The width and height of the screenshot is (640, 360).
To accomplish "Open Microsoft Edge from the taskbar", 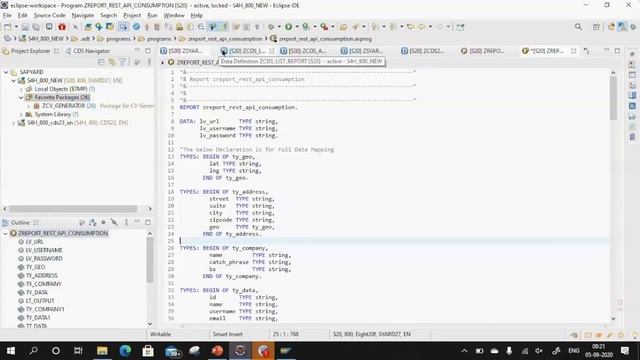I will (125, 351).
